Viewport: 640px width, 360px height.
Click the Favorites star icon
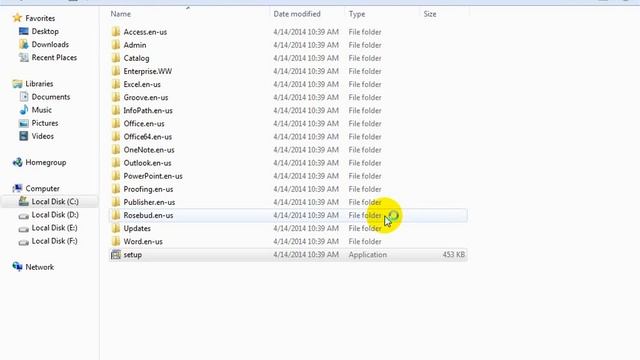pyautogui.click(x=17, y=18)
